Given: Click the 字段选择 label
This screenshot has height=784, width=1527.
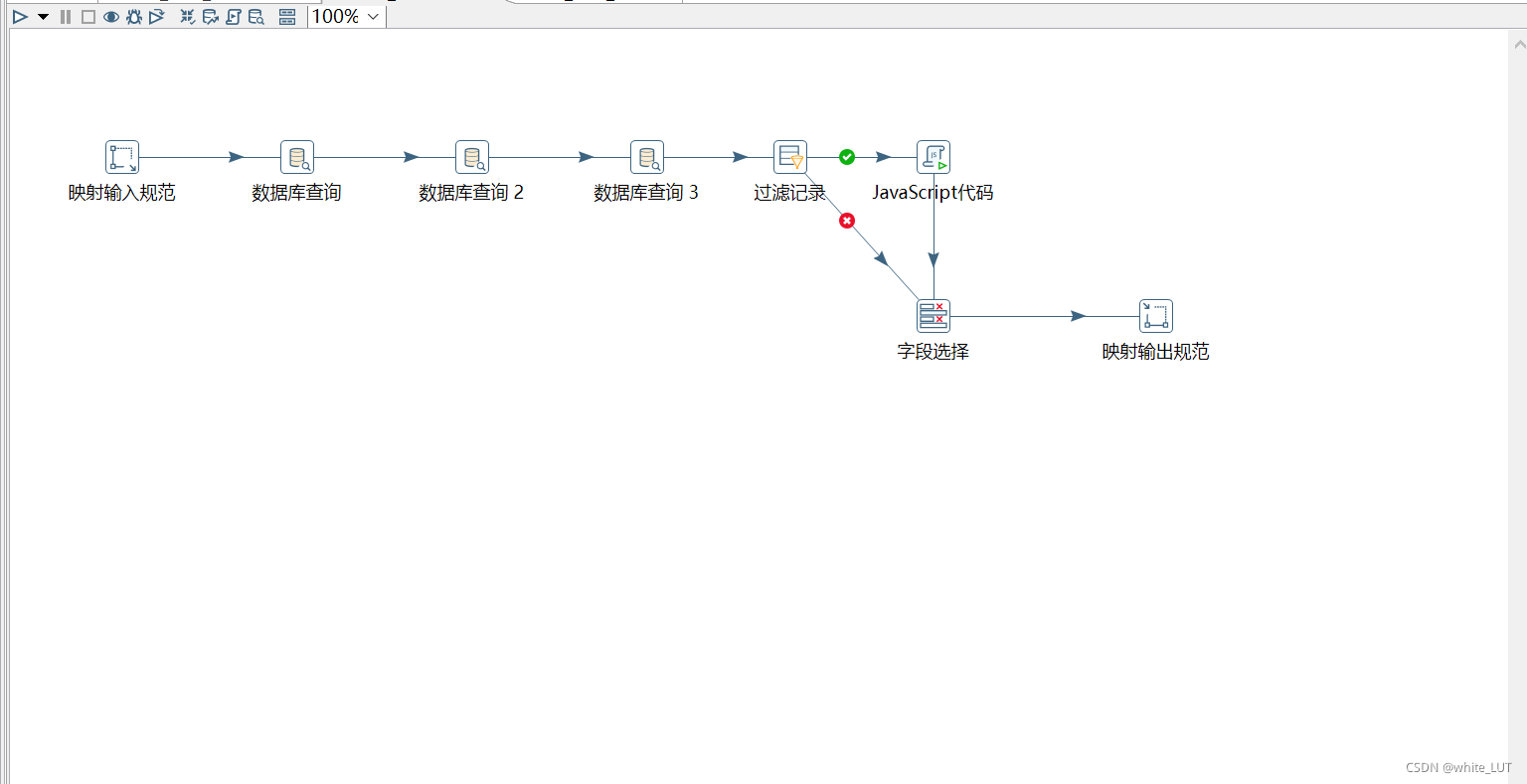Looking at the screenshot, I should tap(933, 352).
